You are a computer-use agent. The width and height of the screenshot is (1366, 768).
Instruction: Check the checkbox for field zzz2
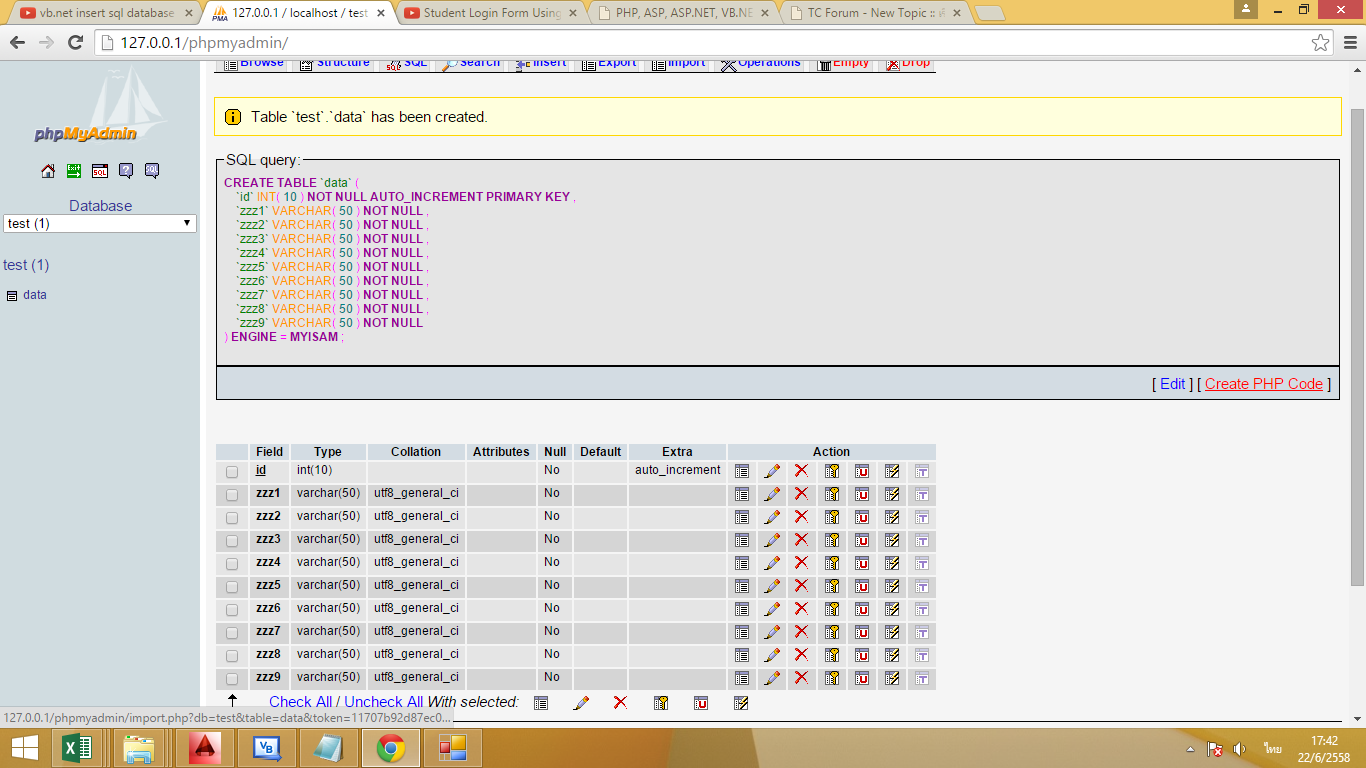[232, 518]
